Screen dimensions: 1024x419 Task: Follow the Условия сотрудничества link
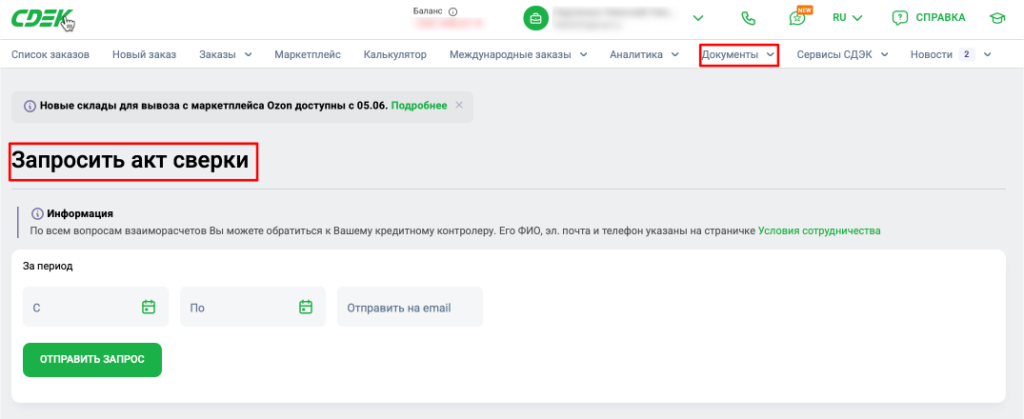tap(819, 230)
